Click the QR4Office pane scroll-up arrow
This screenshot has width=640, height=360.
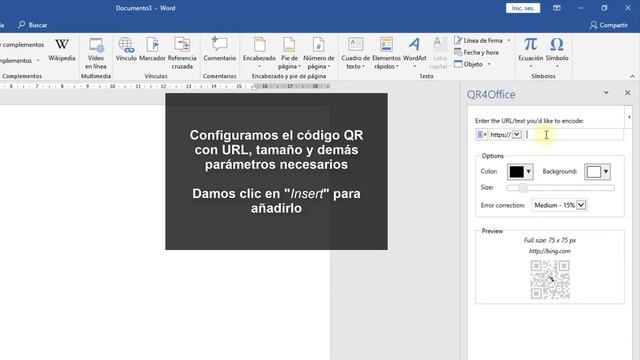click(629, 117)
